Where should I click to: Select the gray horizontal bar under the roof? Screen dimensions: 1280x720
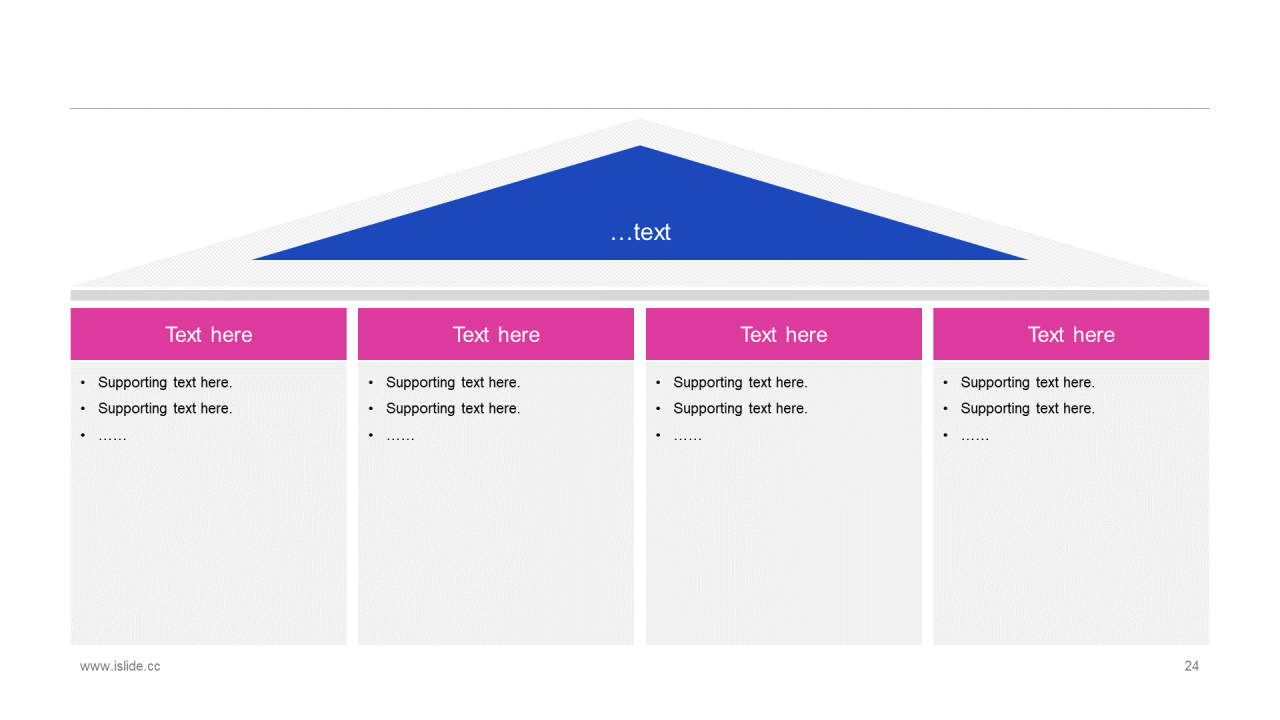tap(640, 295)
